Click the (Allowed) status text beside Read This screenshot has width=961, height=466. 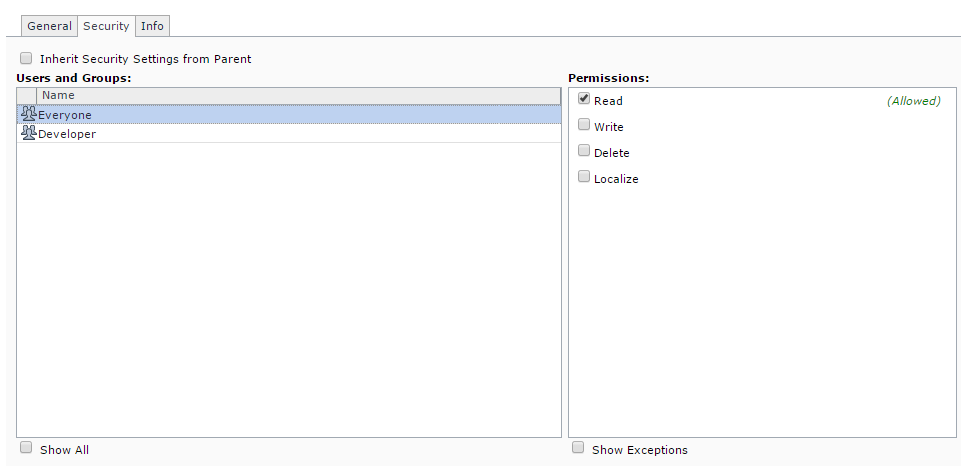(x=913, y=101)
